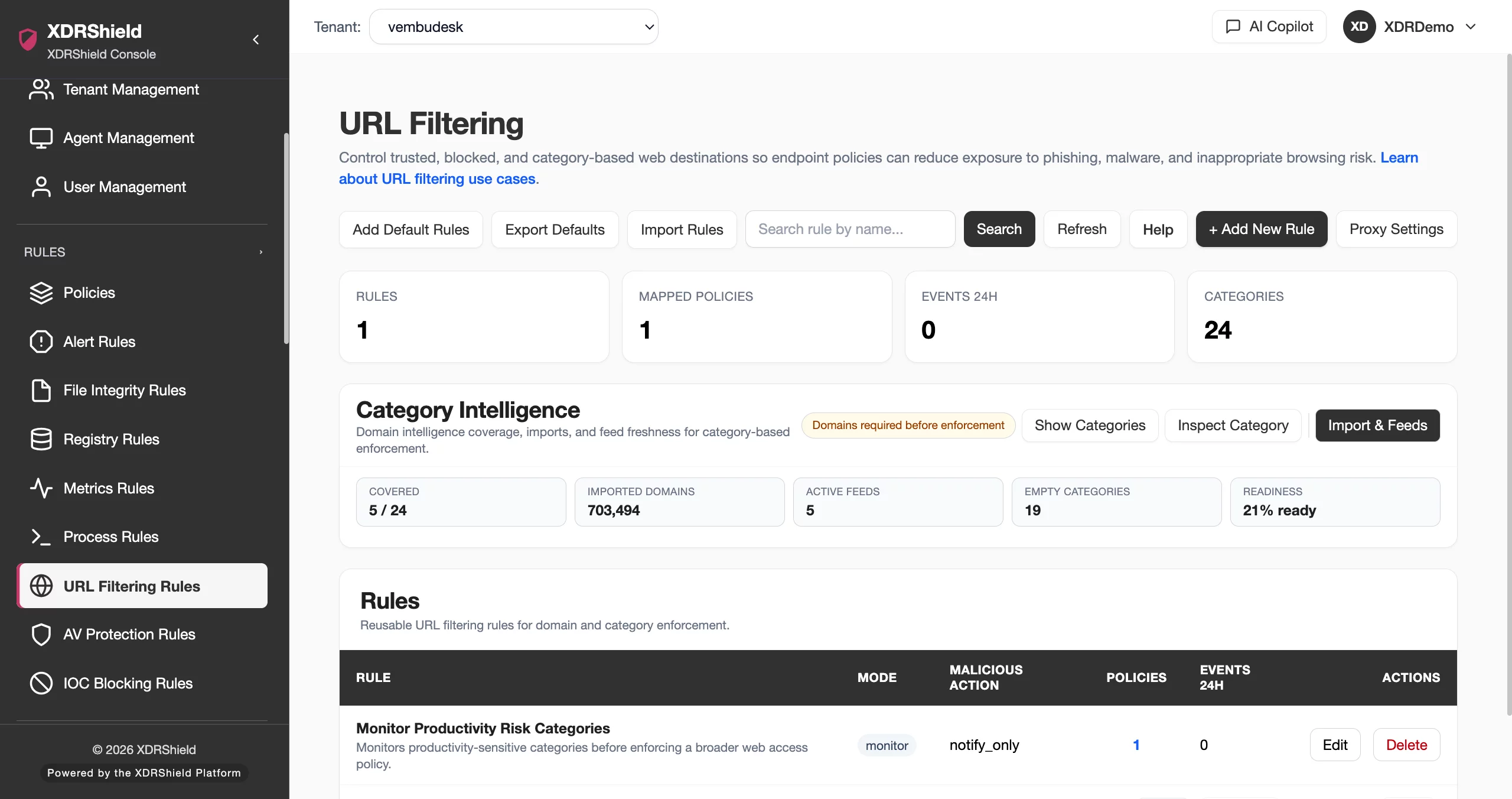Select Alert Rules in sidebar
Viewport: 1512px width, 799px height.
click(x=142, y=342)
